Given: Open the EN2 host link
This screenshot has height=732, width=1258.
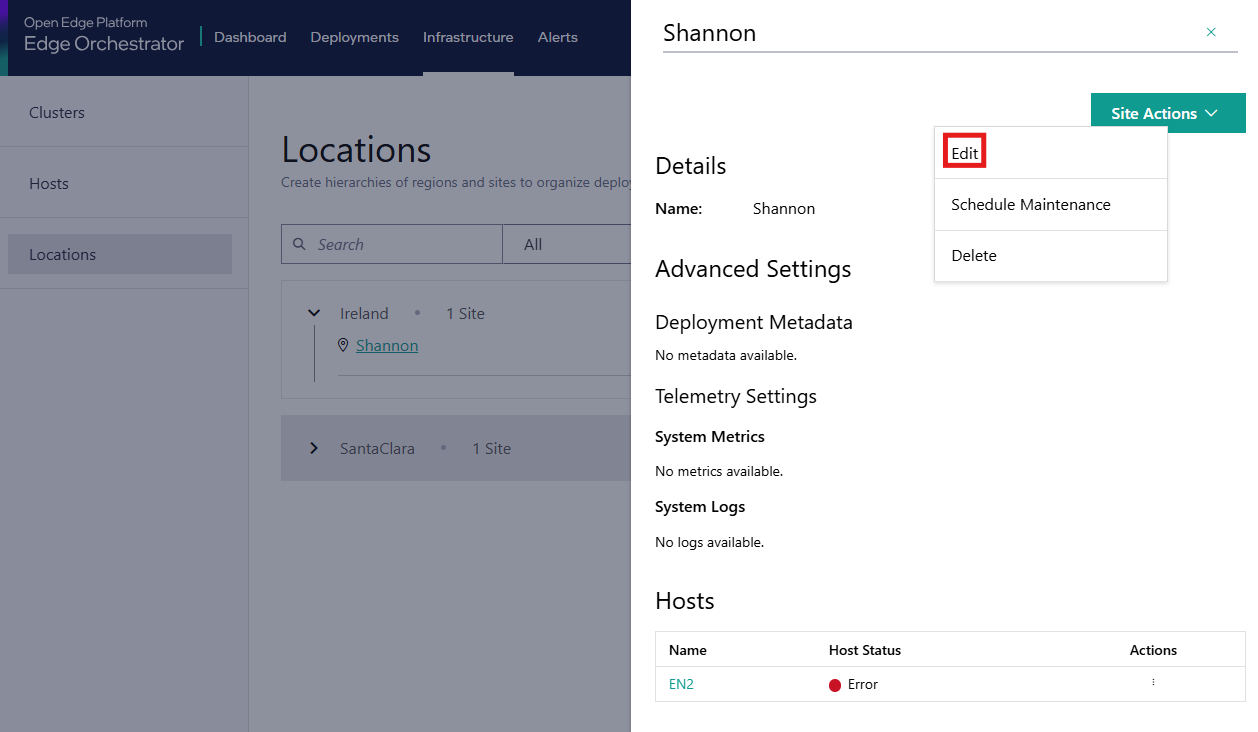Looking at the screenshot, I should [680, 684].
